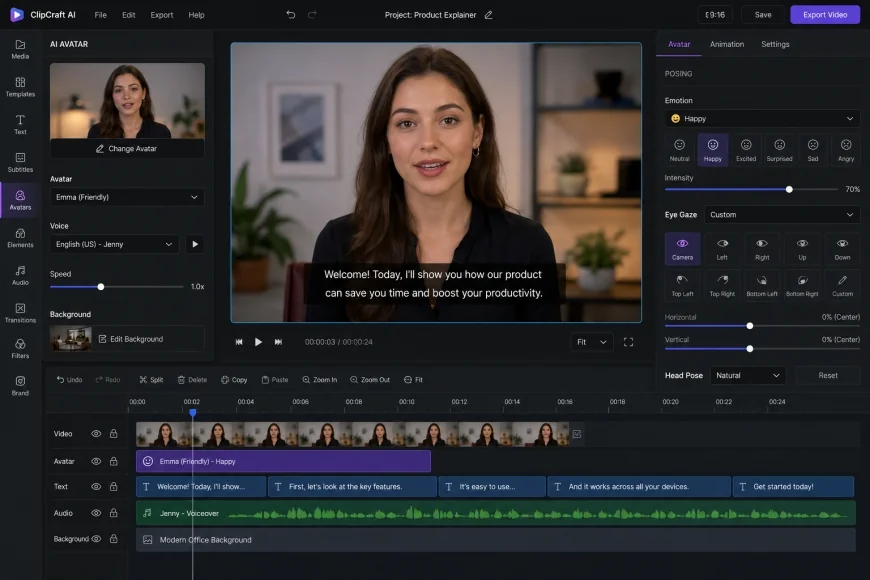Image resolution: width=870 pixels, height=580 pixels.
Task: Open the Export menu
Action: [x=161, y=15]
